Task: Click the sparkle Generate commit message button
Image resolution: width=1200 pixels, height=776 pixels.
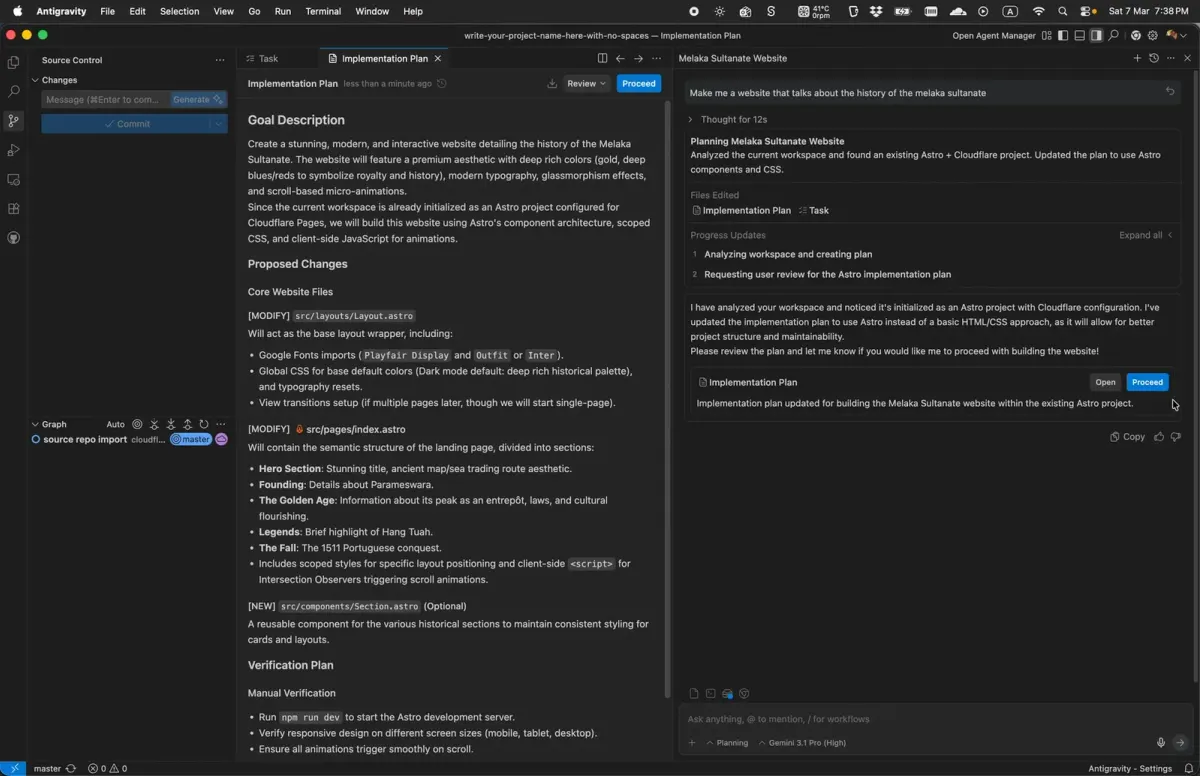Action: (198, 100)
